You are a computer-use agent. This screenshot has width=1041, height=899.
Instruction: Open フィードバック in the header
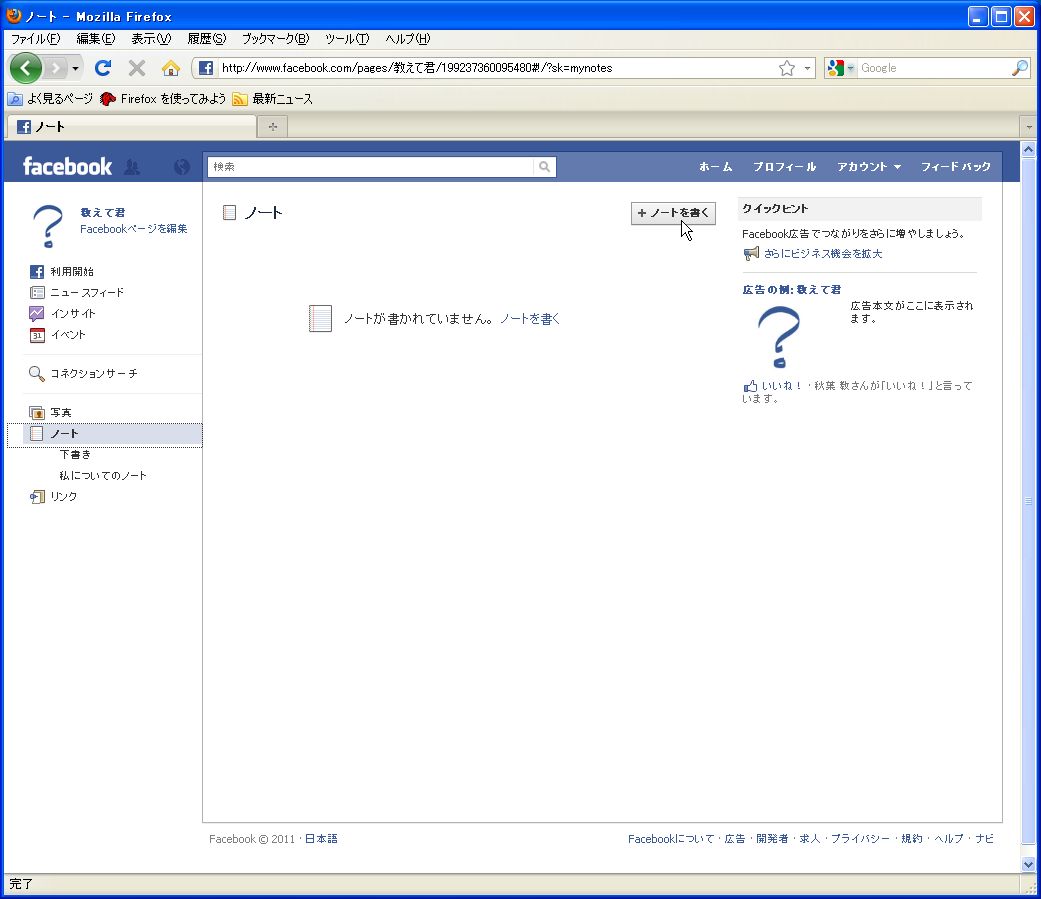coord(955,167)
